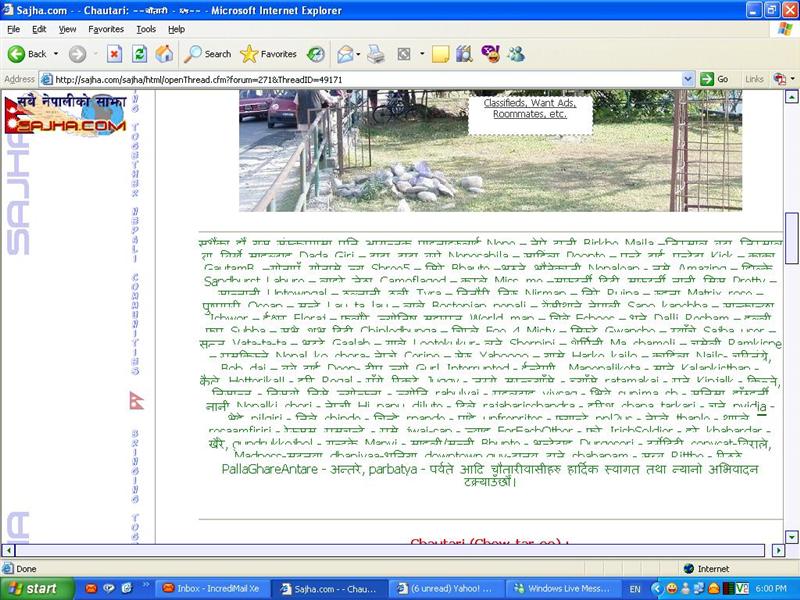Click the Windows Messenger toolbar icon
The width and height of the screenshot is (800, 600).
tap(516, 54)
